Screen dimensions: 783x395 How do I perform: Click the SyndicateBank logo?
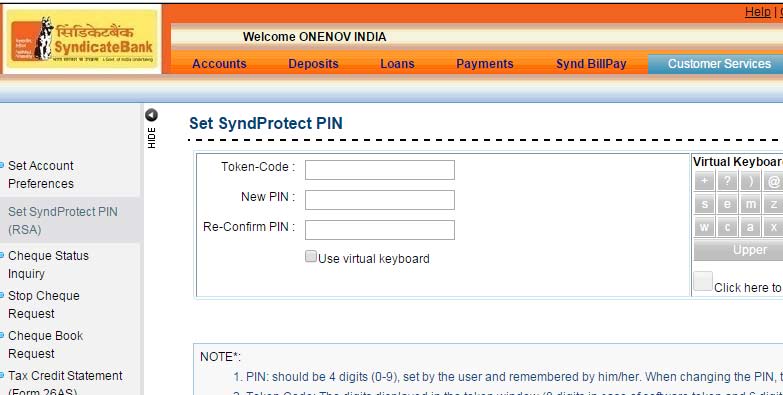pyautogui.click(x=82, y=38)
